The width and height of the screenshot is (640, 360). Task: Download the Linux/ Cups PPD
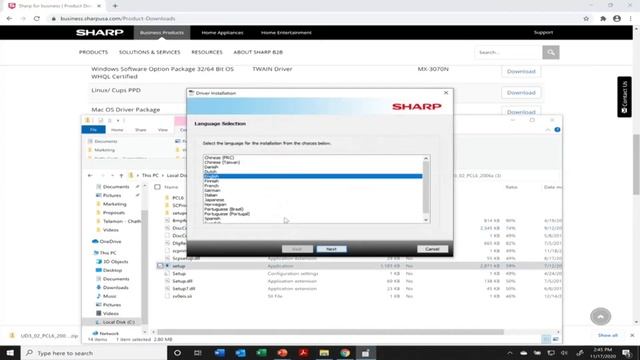[x=521, y=93]
